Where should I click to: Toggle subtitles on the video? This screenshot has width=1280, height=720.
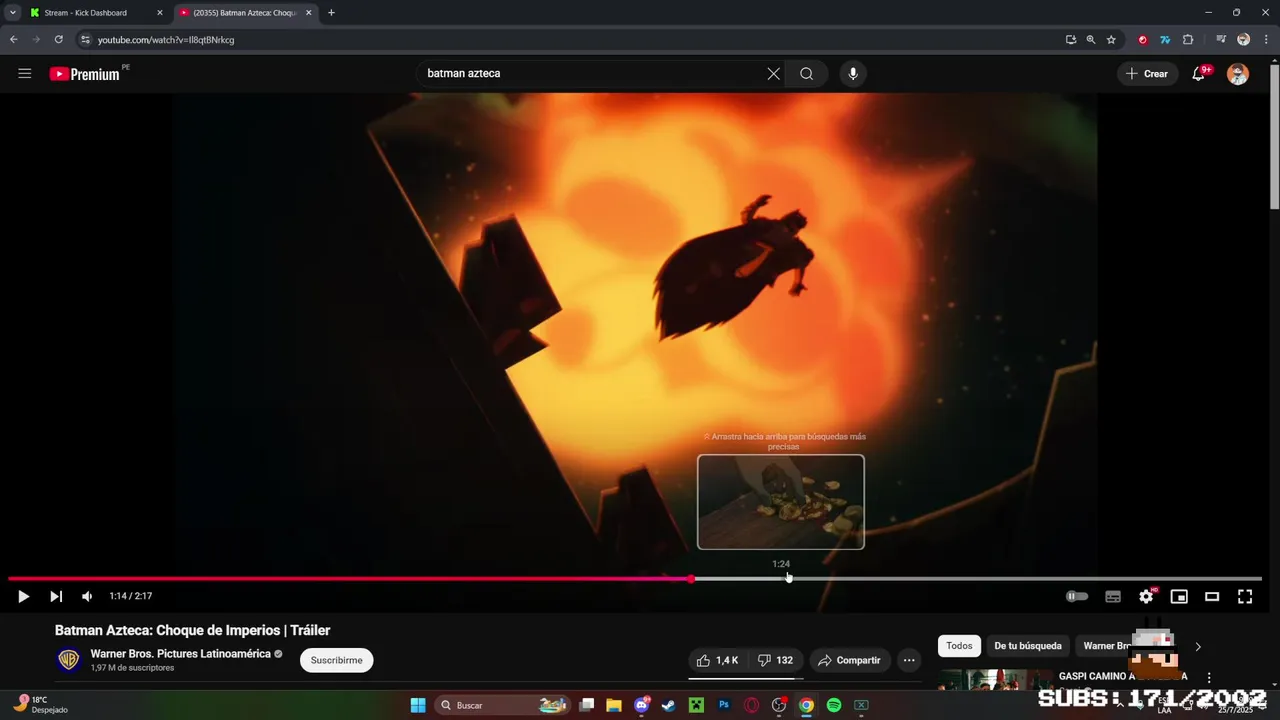pyautogui.click(x=1113, y=597)
